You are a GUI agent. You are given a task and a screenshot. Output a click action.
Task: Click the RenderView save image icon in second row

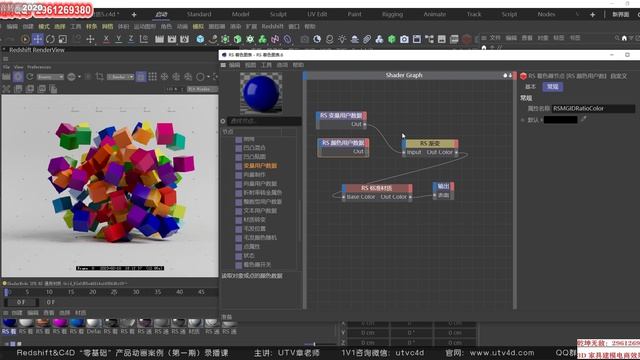click(x=18, y=89)
